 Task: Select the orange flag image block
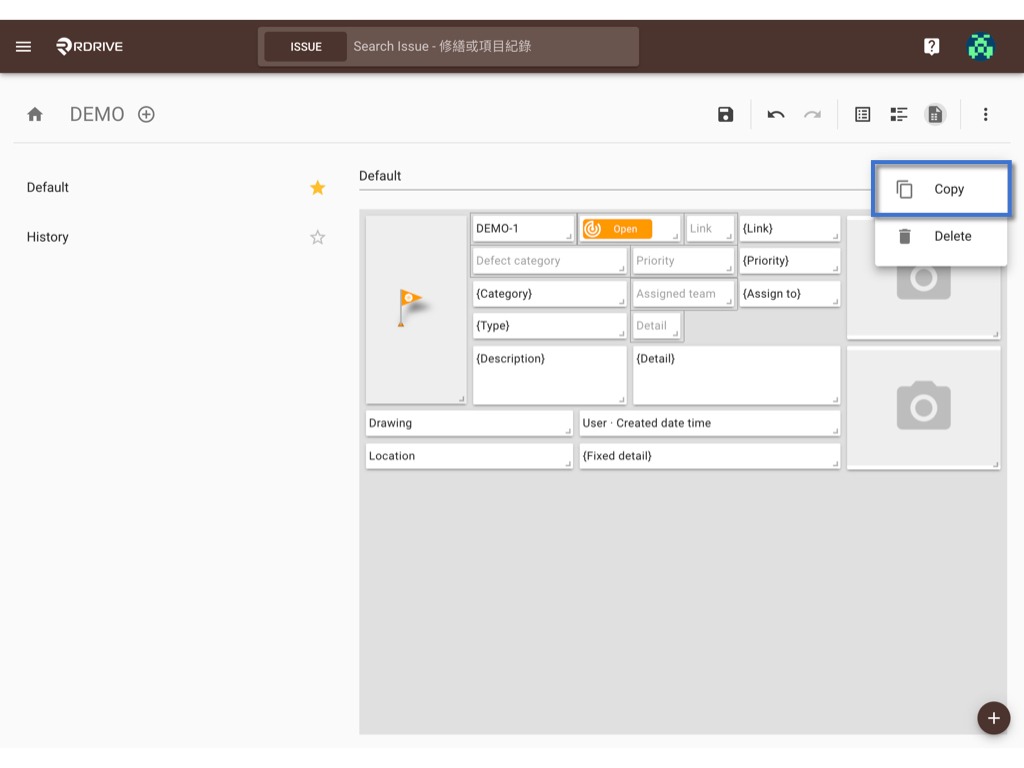tap(416, 310)
